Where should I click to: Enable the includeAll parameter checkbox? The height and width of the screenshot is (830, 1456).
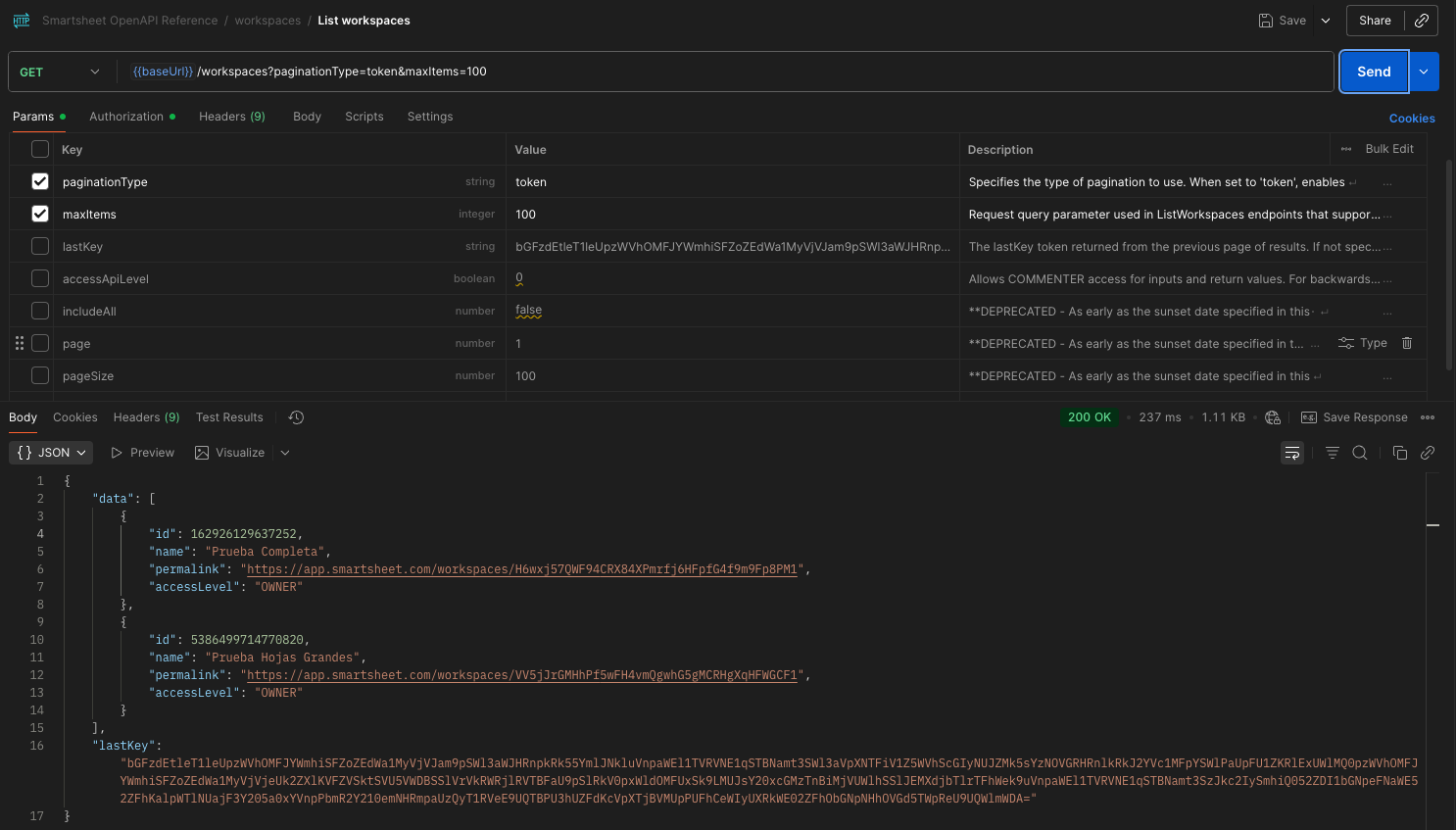(40, 311)
